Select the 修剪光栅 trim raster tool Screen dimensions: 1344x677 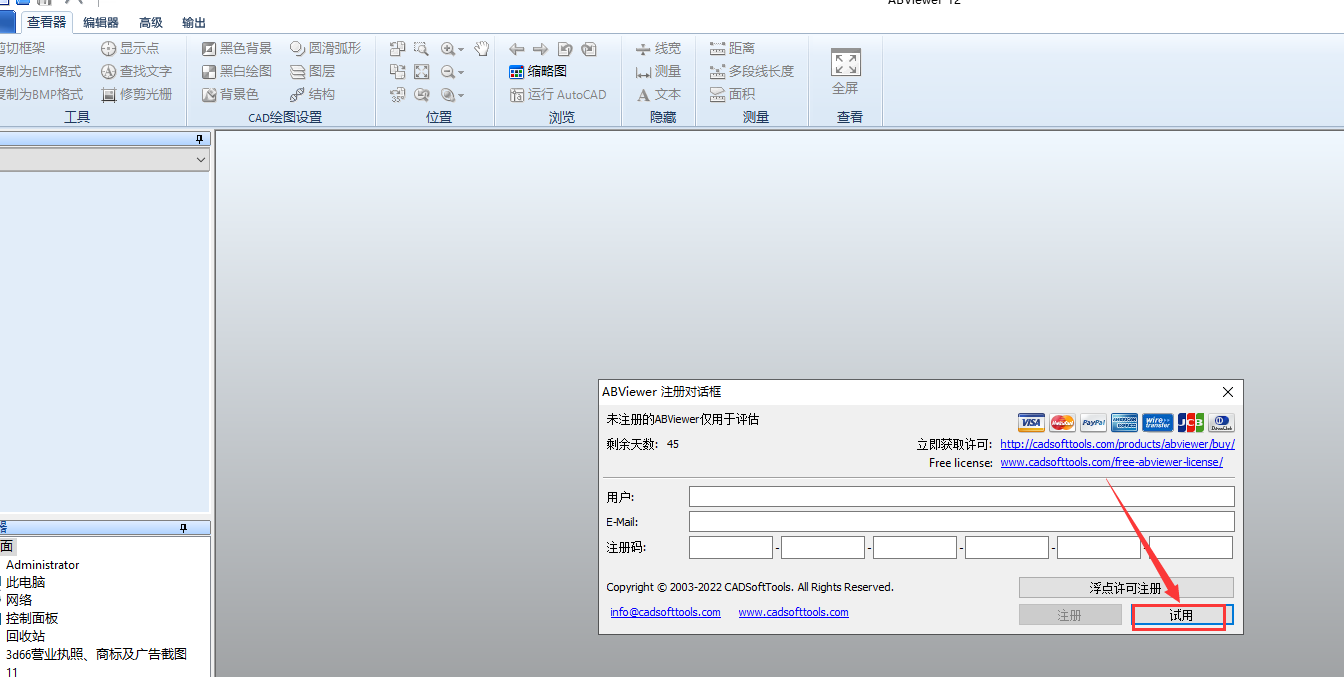137,94
